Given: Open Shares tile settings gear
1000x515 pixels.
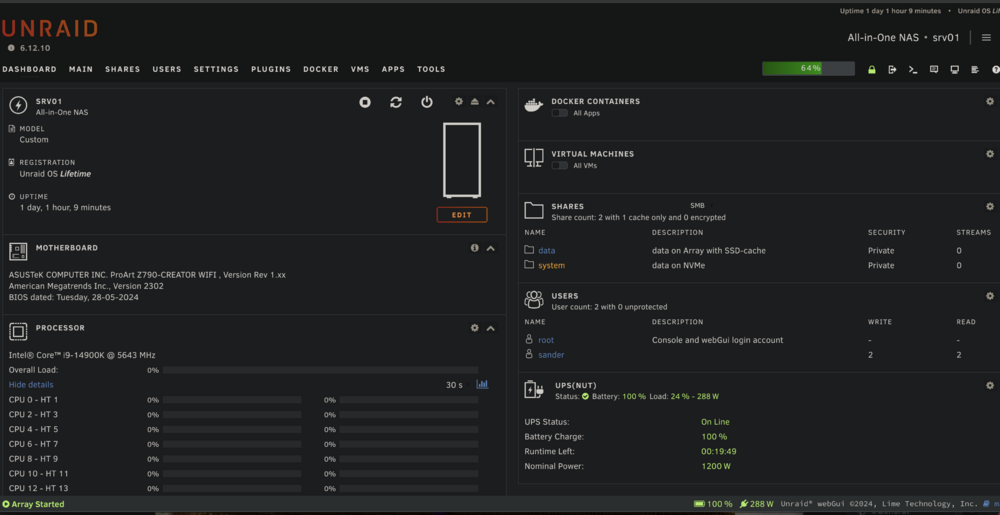Looking at the screenshot, I should (x=990, y=207).
